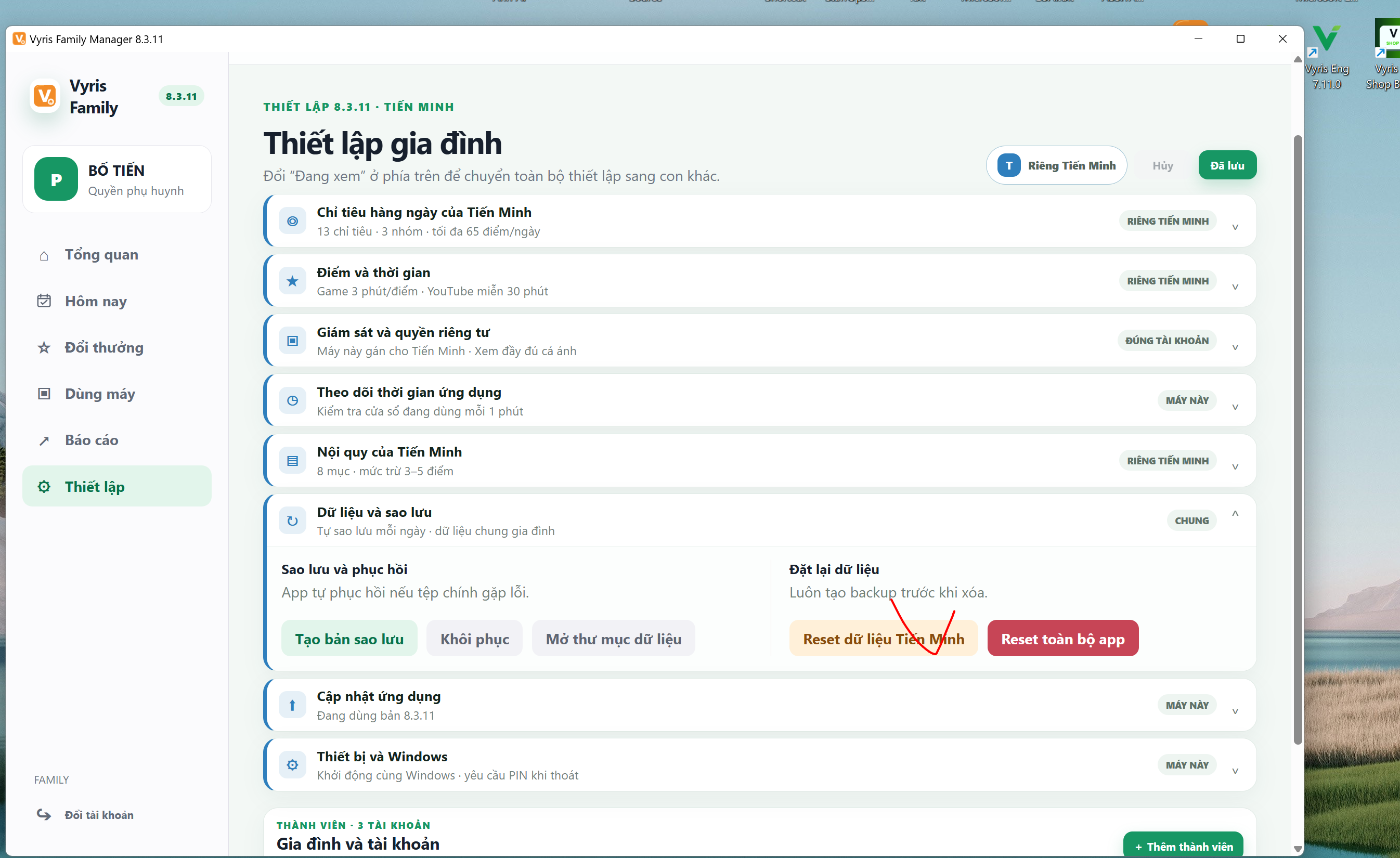Expand the Thiết bị và Windows chevron
Screen dimensions: 1400x858
pos(1235,771)
